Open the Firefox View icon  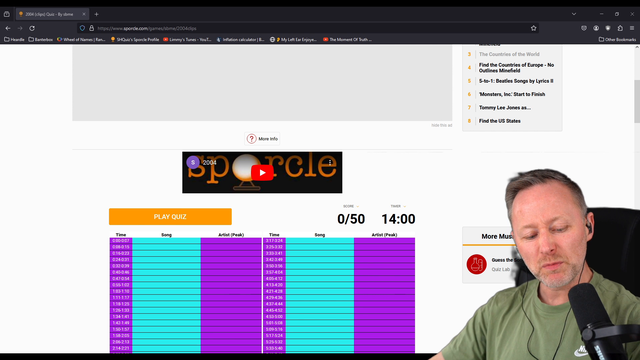[7, 14]
